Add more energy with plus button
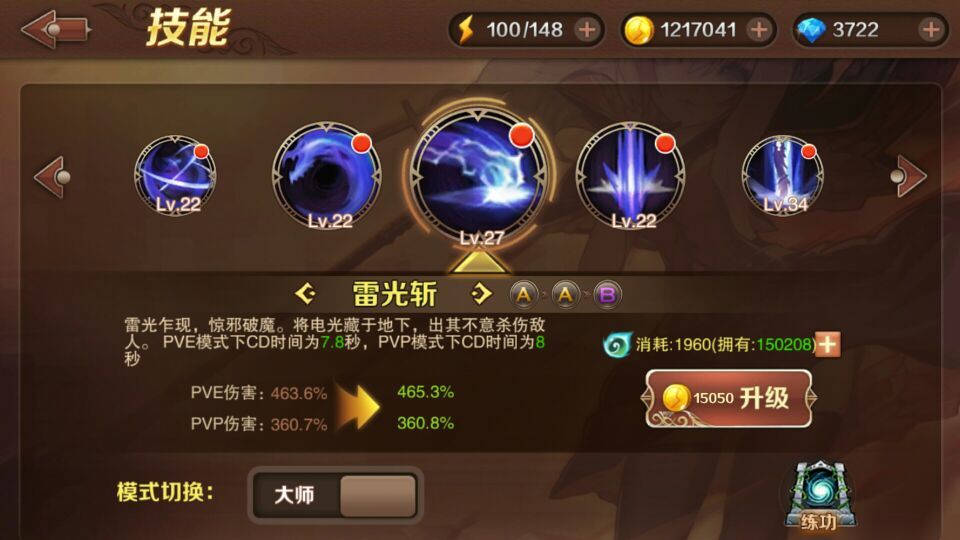 tap(587, 29)
